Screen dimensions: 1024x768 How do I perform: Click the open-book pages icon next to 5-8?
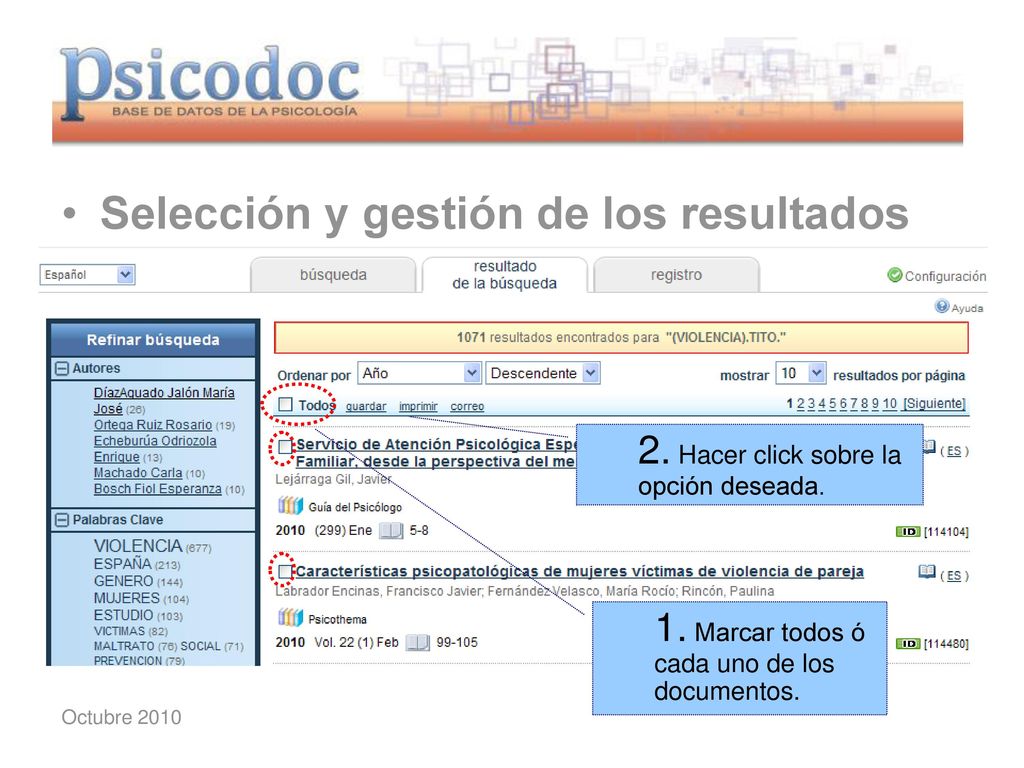(391, 530)
